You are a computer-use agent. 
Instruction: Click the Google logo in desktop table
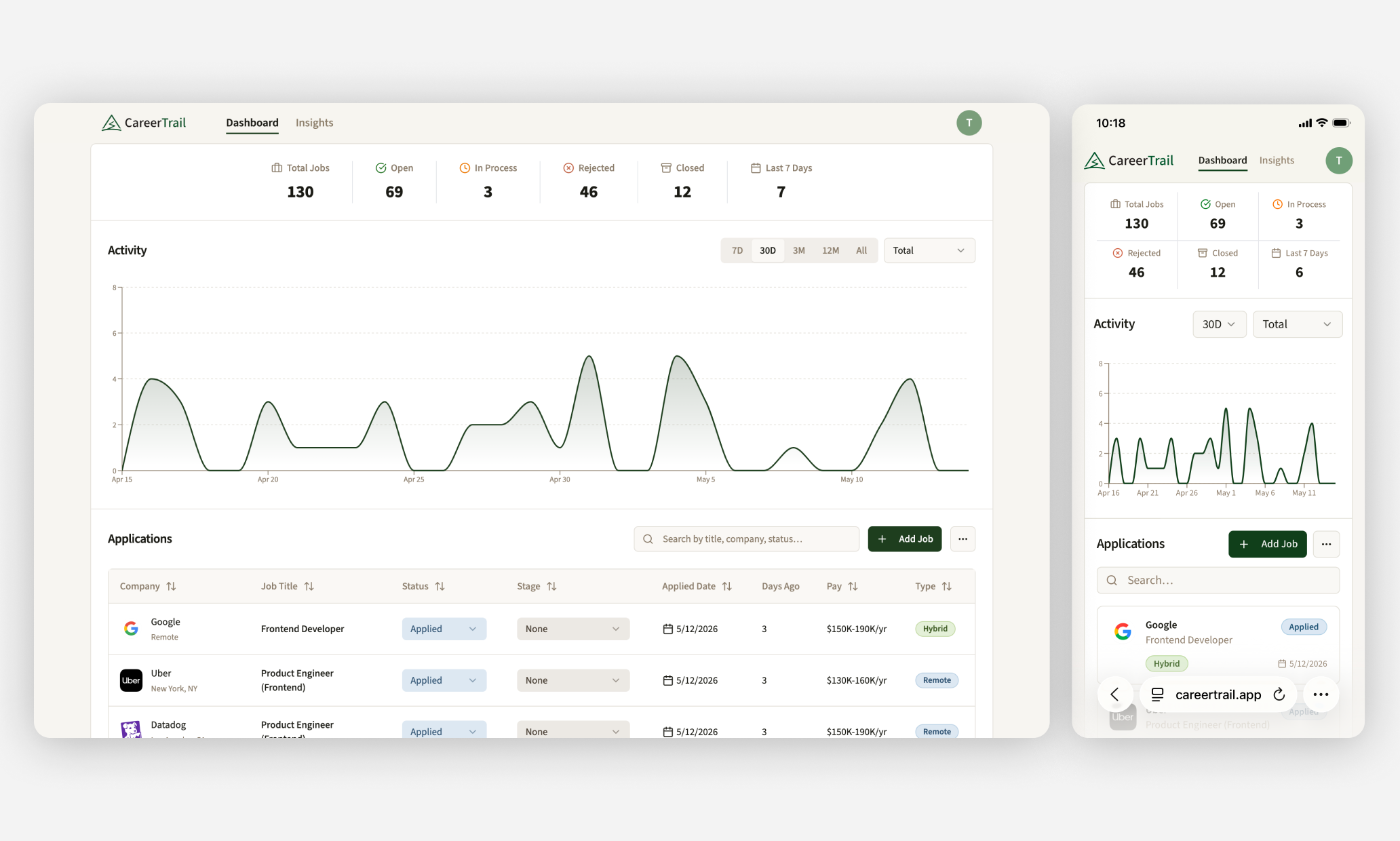coord(131,629)
